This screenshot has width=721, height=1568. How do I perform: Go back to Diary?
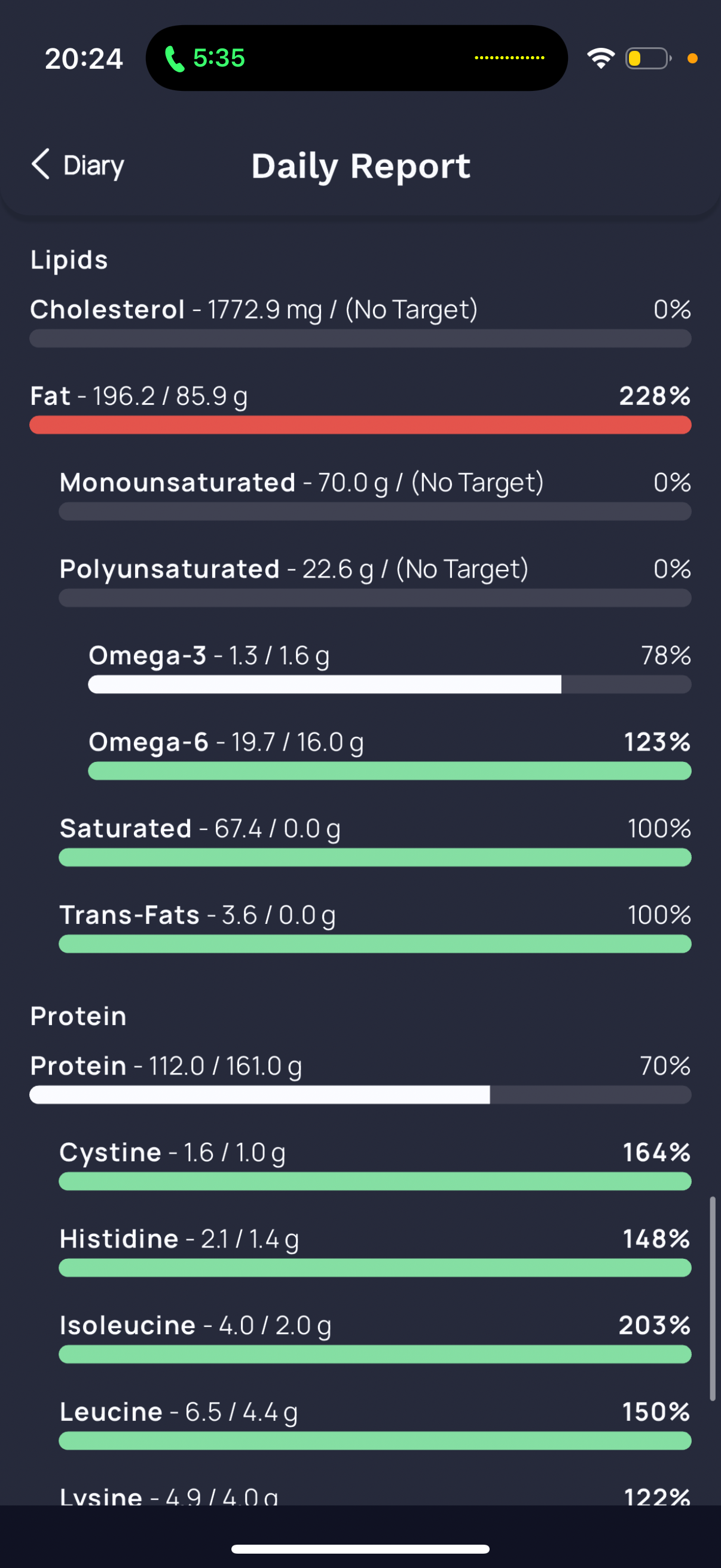[77, 165]
